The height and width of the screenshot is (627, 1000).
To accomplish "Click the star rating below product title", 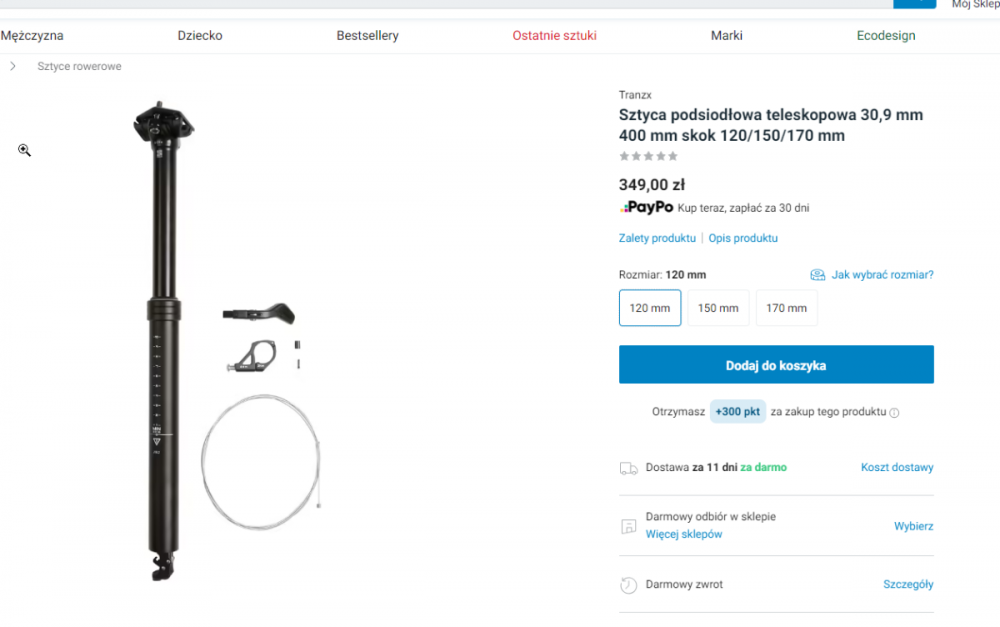I will pyautogui.click(x=648, y=156).
